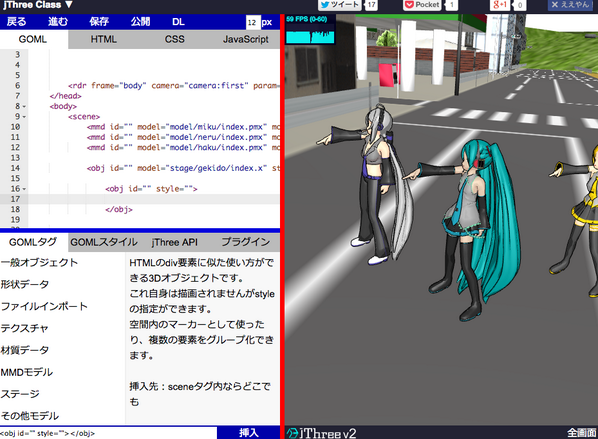Collapse the scene tag fold on line 9
Screen dimensions: 598x439
tap(24, 117)
